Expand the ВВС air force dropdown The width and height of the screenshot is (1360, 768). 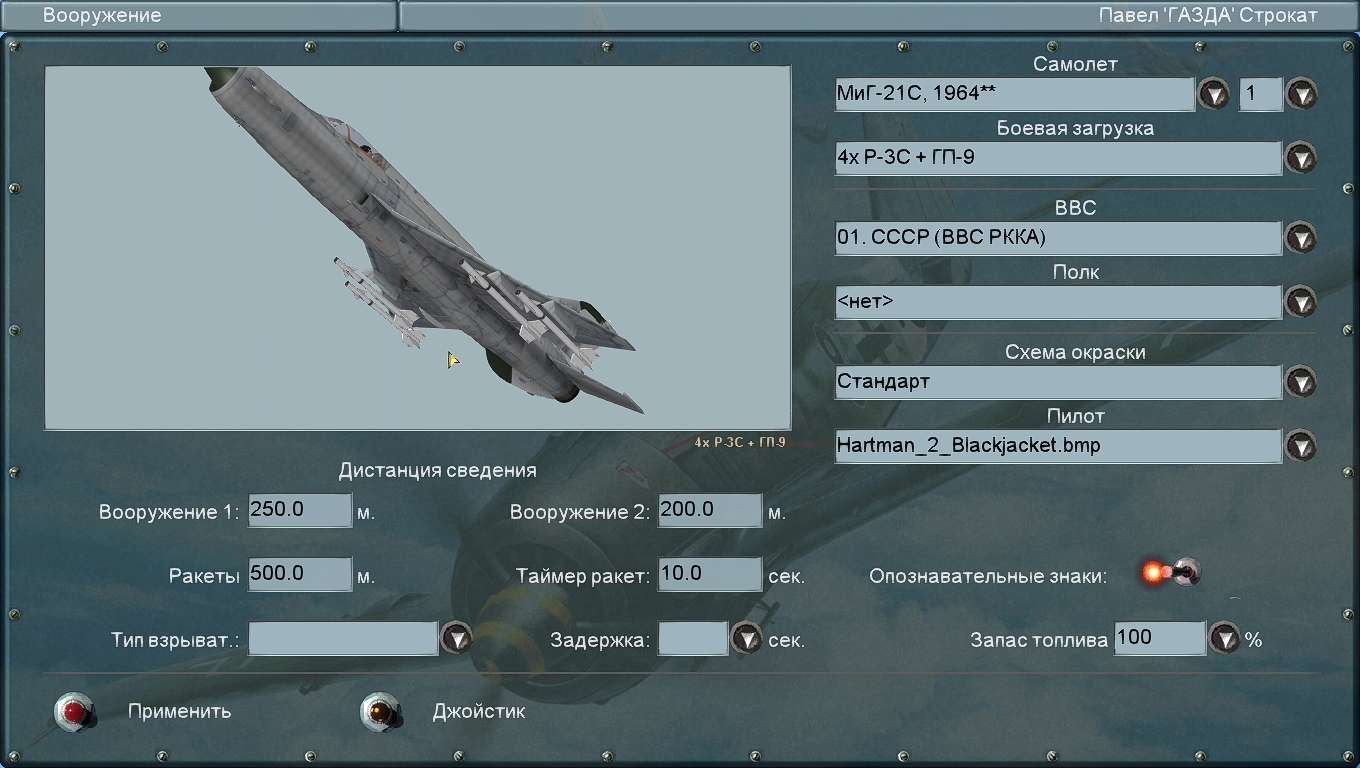pos(1301,238)
